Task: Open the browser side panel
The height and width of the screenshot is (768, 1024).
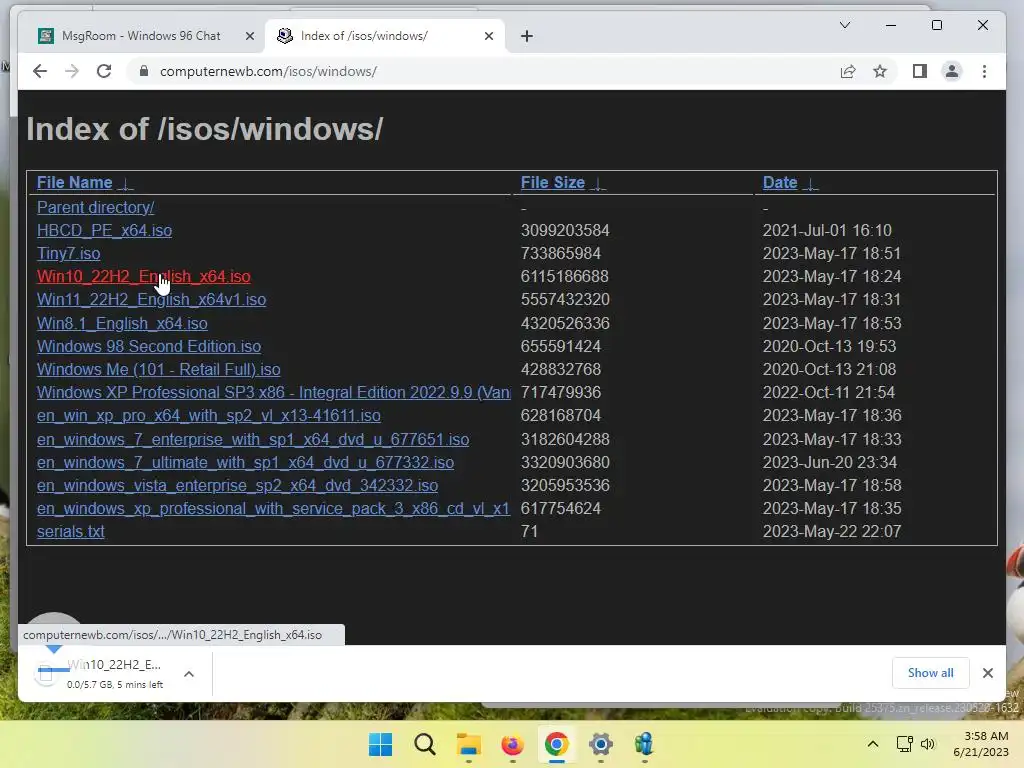Action: [x=920, y=71]
